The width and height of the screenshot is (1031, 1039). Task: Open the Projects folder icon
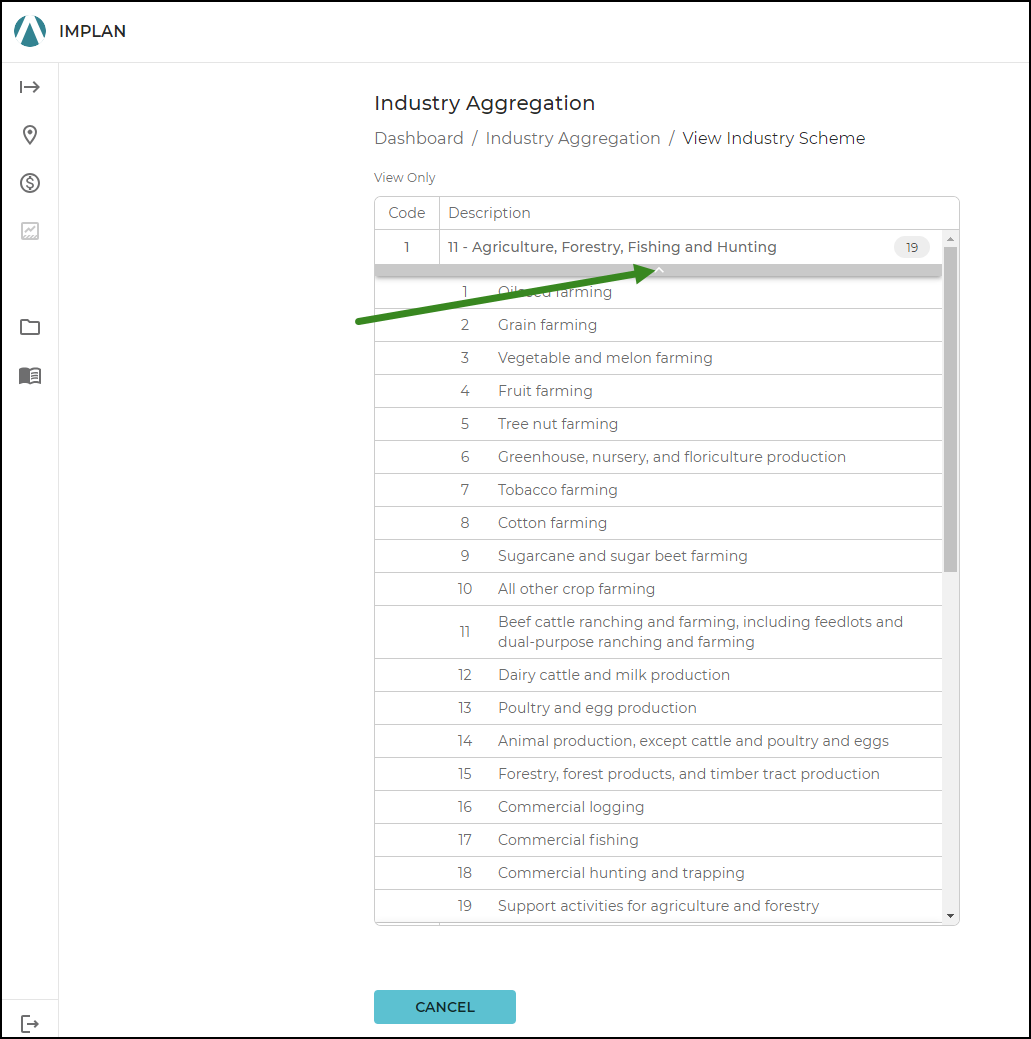pyautogui.click(x=30, y=327)
